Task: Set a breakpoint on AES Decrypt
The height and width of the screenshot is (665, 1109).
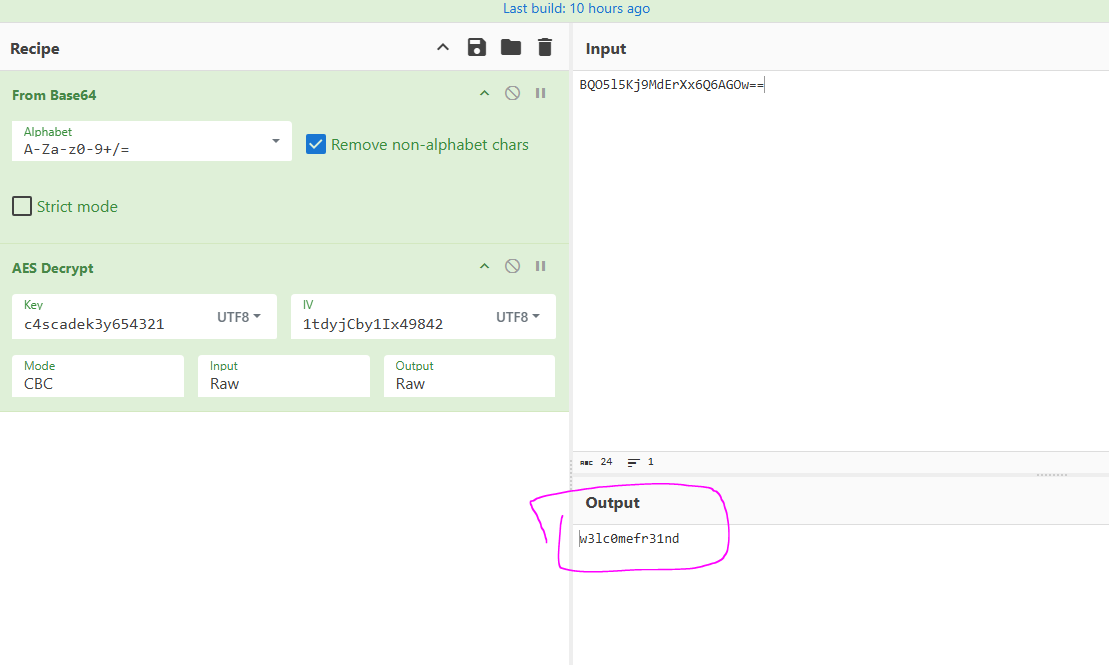Action: point(540,266)
